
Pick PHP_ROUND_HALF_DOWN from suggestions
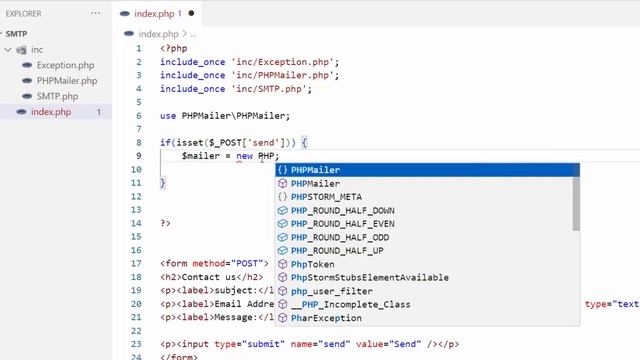(424, 210)
